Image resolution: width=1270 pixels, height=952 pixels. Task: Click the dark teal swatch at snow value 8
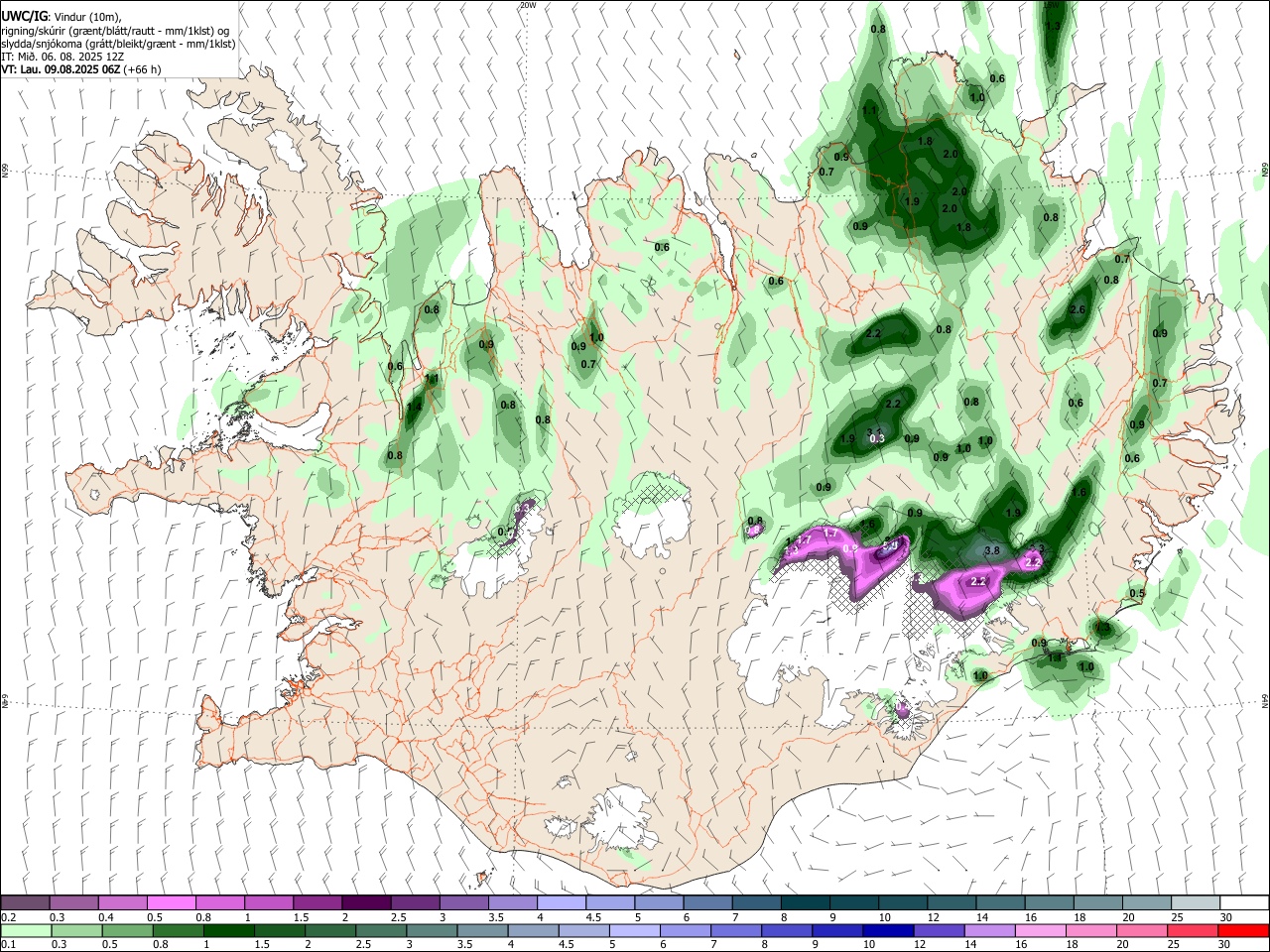coord(806,902)
